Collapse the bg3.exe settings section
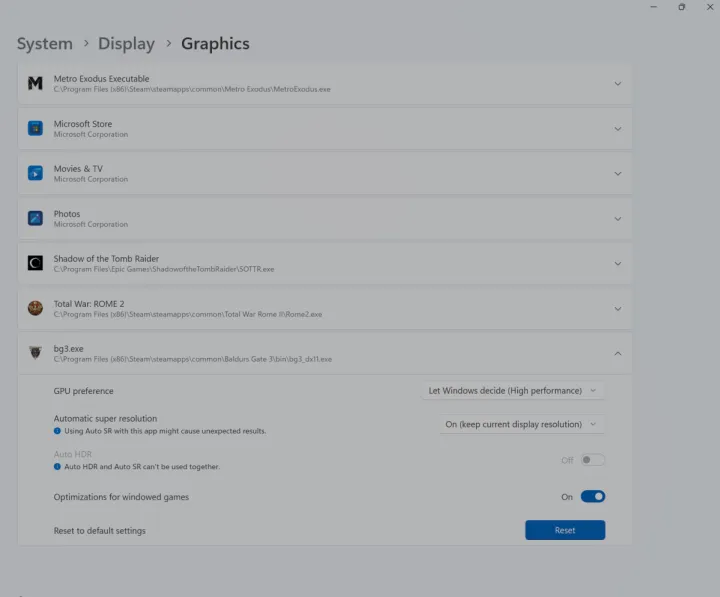The image size is (720, 597). click(x=617, y=353)
